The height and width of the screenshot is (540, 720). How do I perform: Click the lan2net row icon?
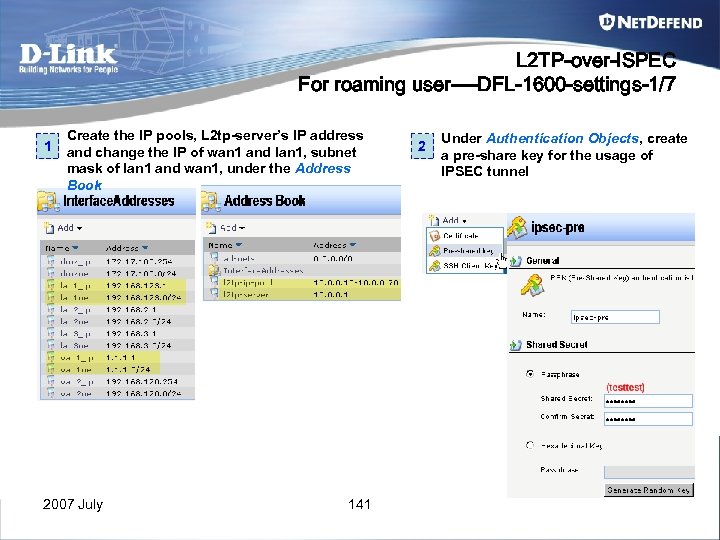pyautogui.click(x=51, y=321)
